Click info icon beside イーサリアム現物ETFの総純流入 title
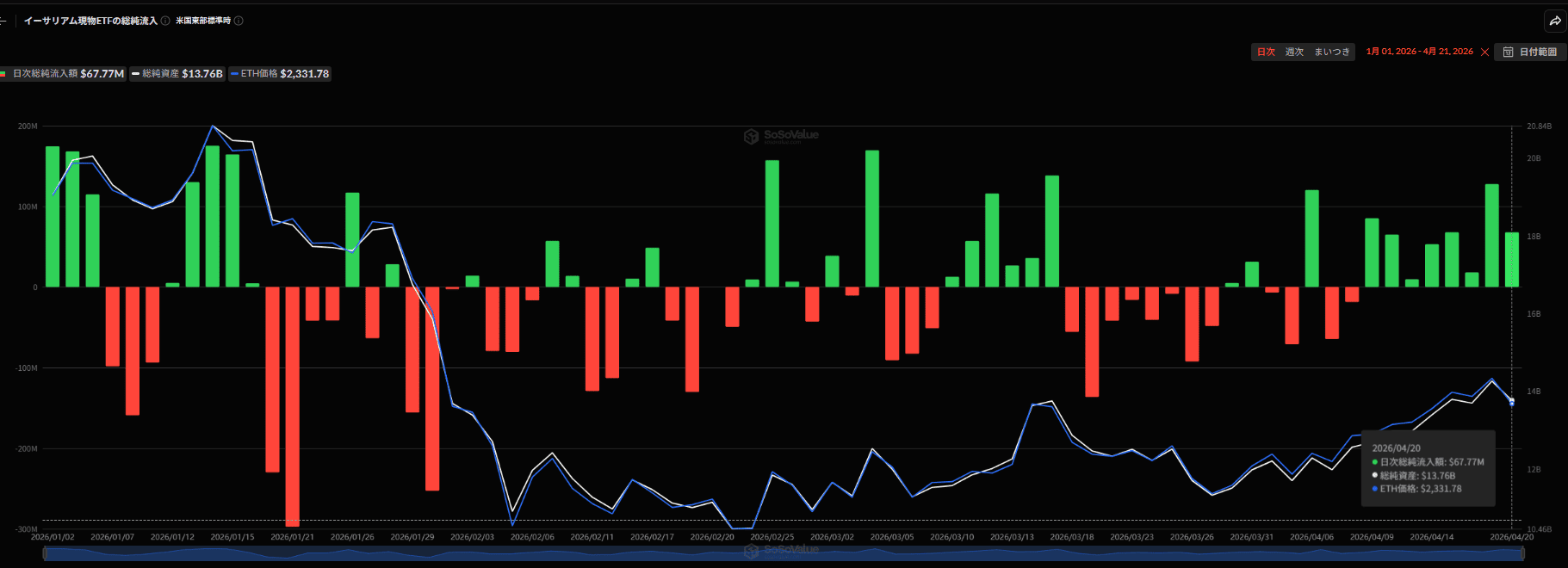The image size is (1568, 568). click(165, 21)
